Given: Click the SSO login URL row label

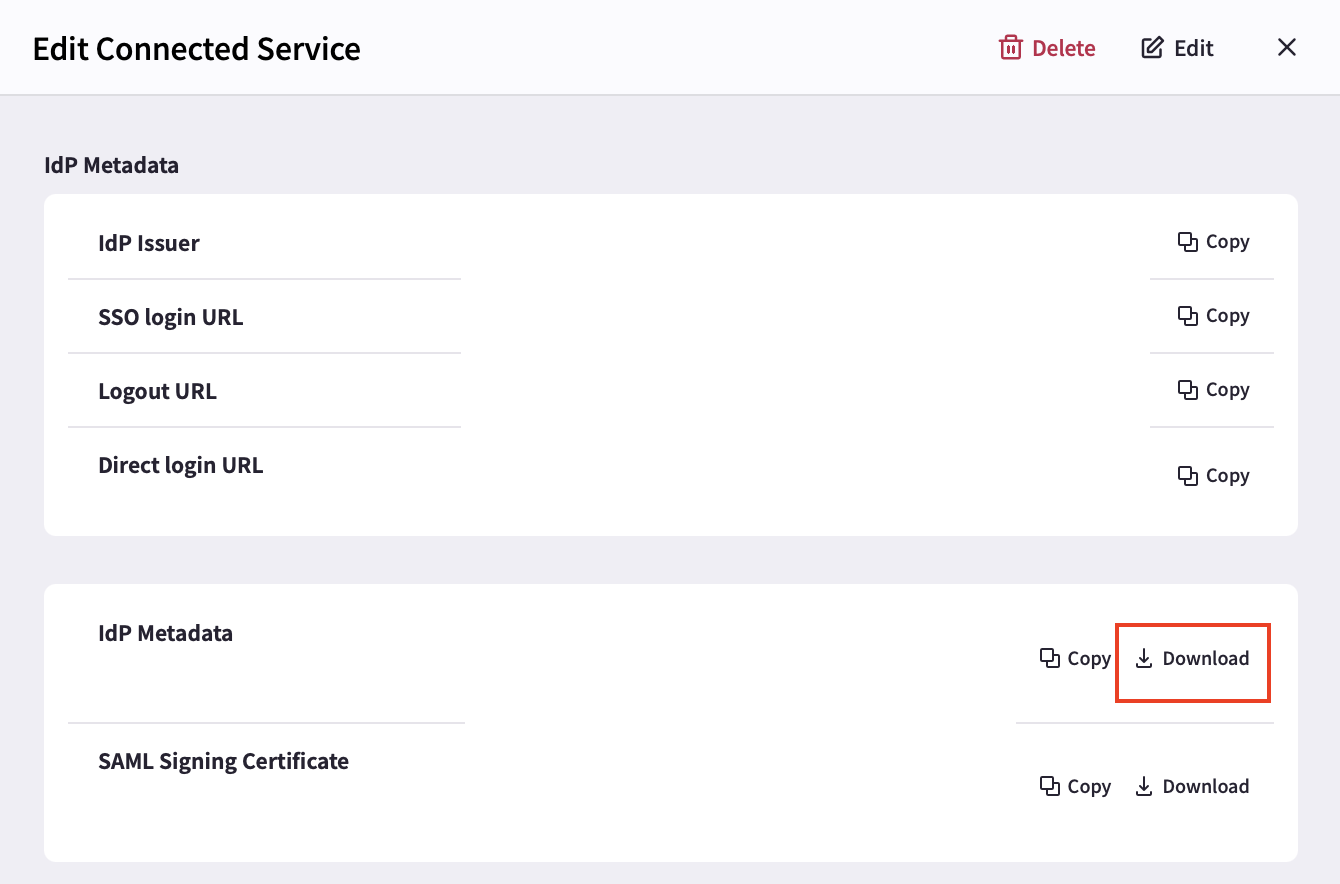Looking at the screenshot, I should (171, 317).
